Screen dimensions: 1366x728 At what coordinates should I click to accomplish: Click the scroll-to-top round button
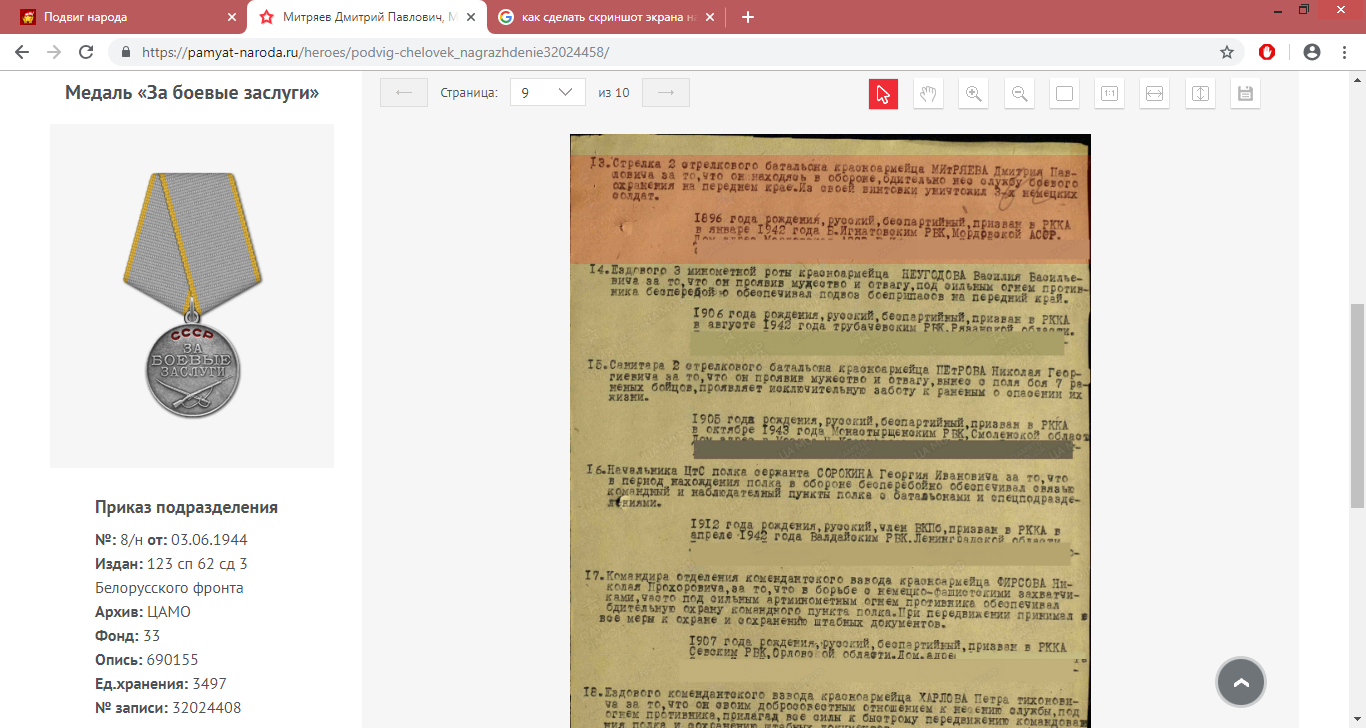pyautogui.click(x=1241, y=683)
